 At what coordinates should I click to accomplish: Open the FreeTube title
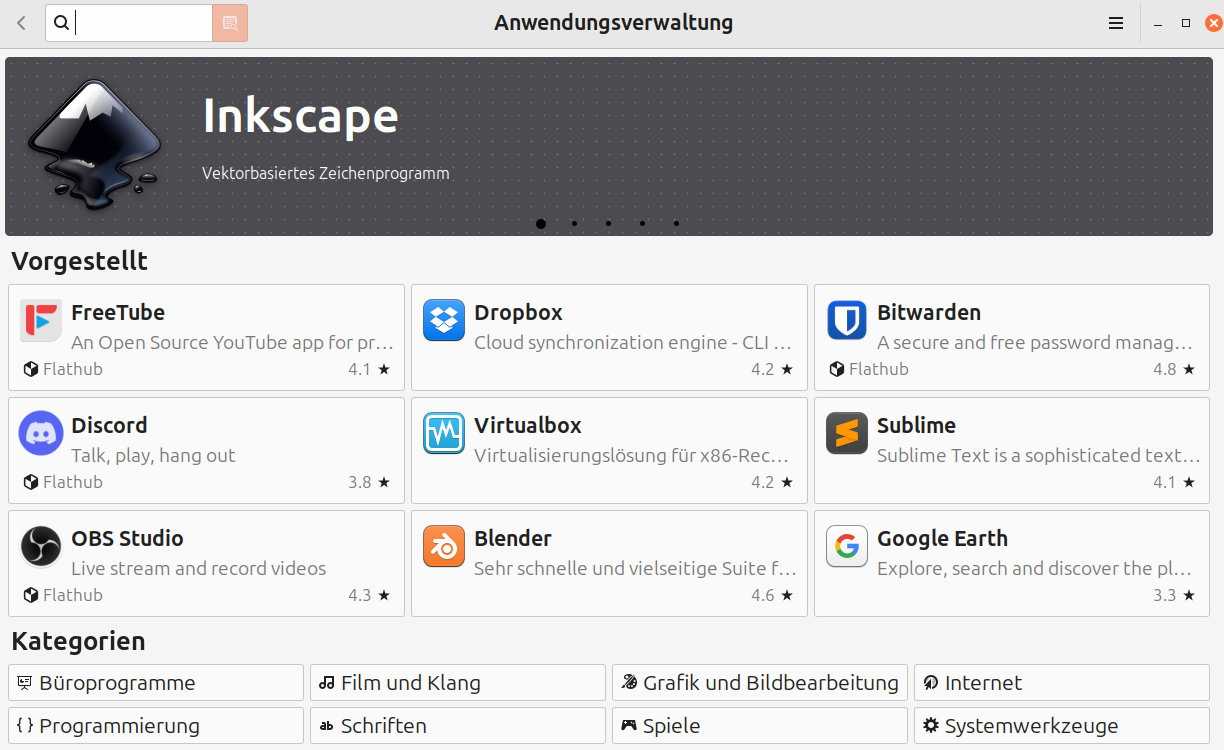pyautogui.click(x=118, y=312)
